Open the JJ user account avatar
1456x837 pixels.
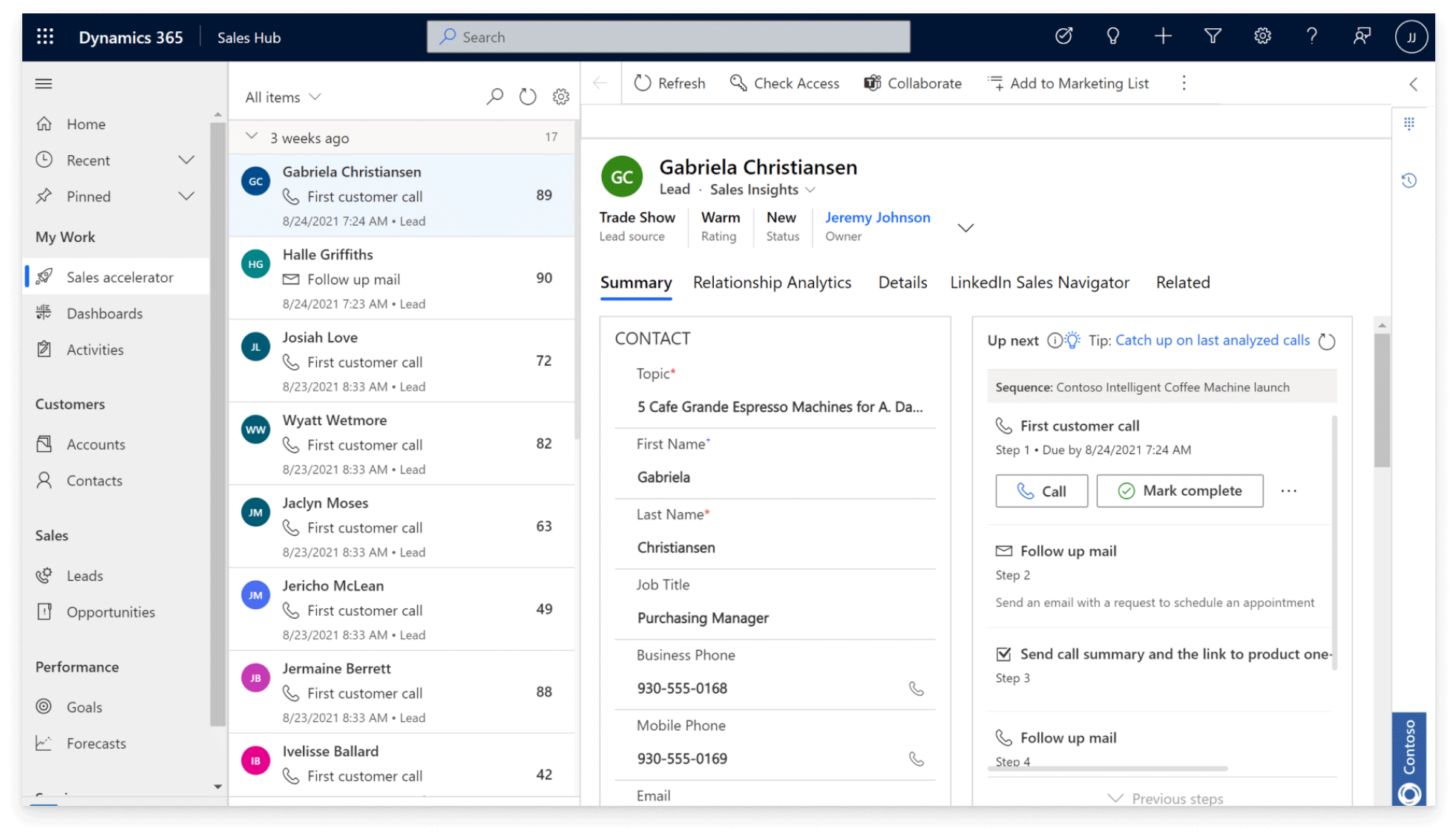coord(1411,37)
